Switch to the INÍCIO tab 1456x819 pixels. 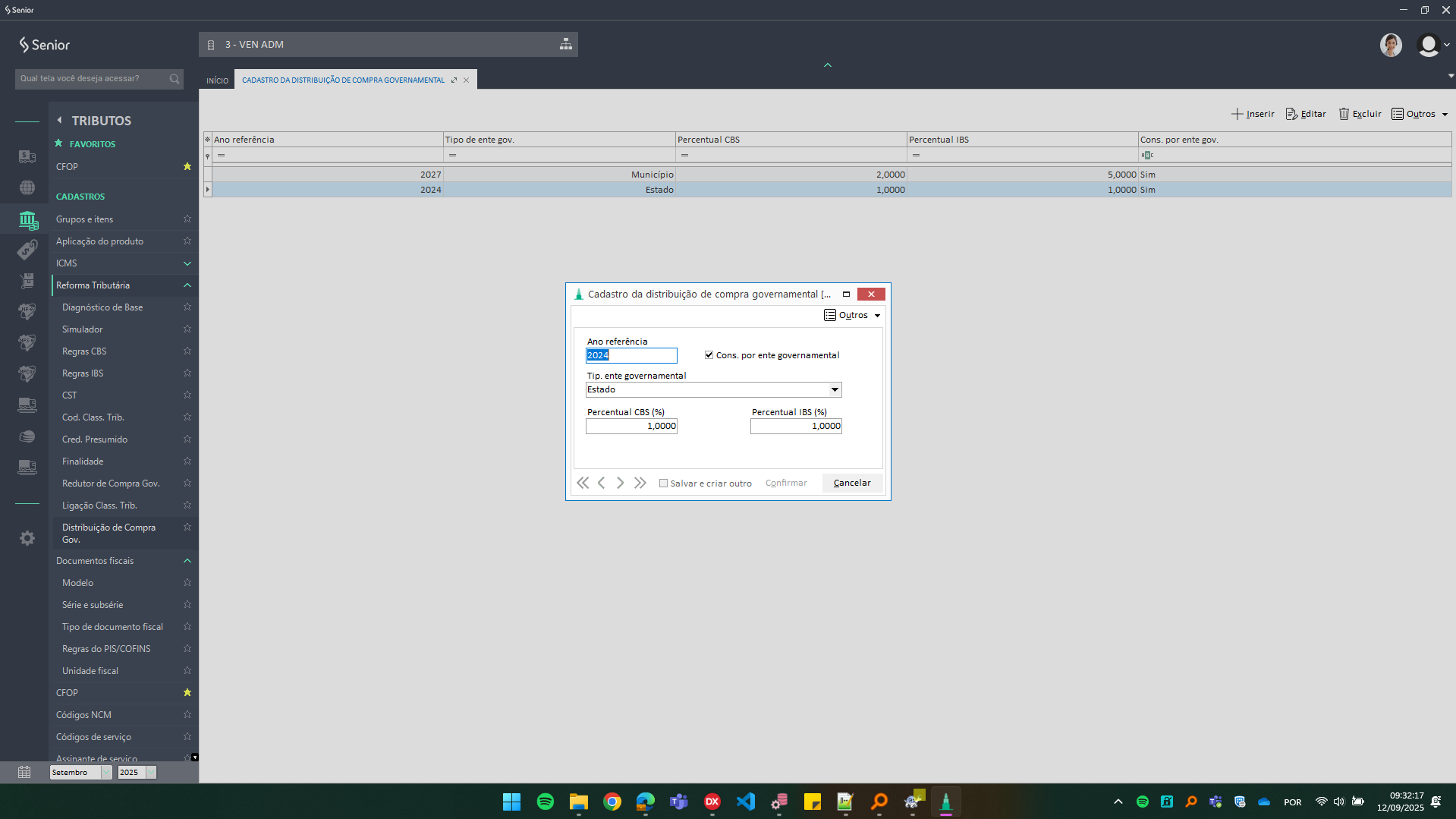217,80
